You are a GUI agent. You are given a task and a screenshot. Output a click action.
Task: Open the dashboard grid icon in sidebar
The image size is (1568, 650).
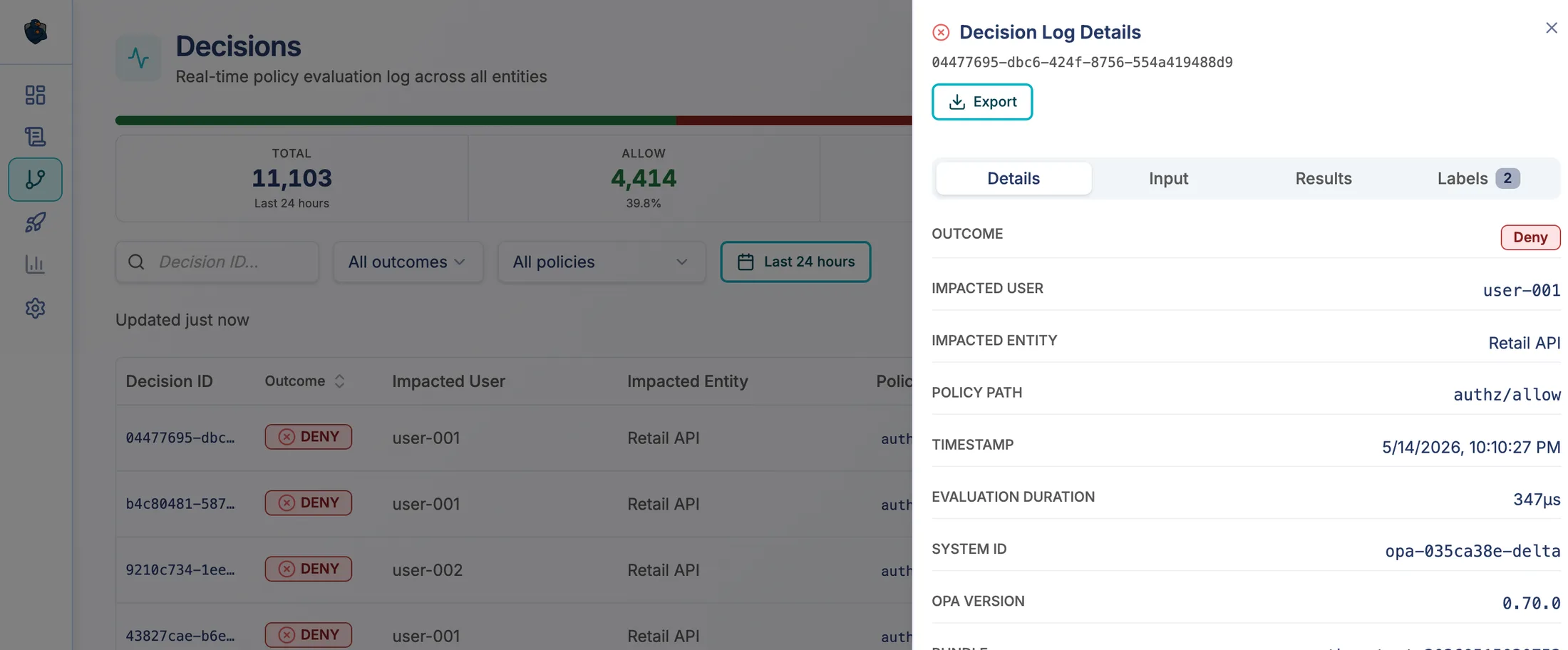[35, 95]
